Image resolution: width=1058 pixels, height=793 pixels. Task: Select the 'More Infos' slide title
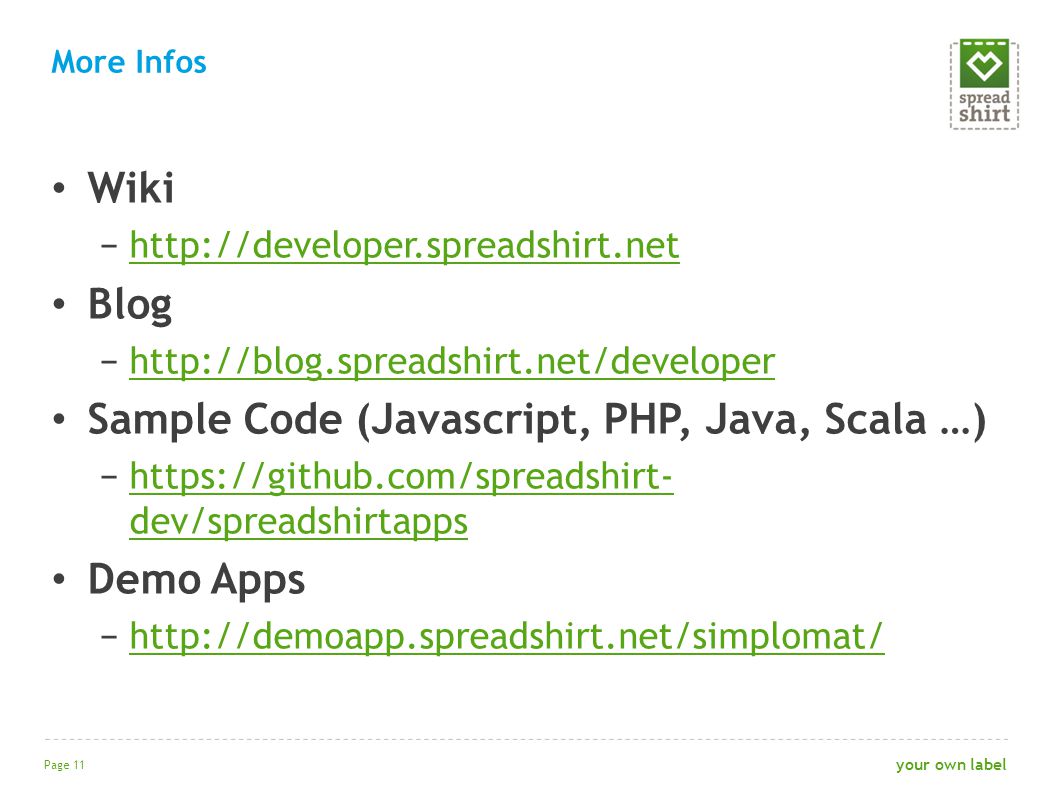(129, 62)
